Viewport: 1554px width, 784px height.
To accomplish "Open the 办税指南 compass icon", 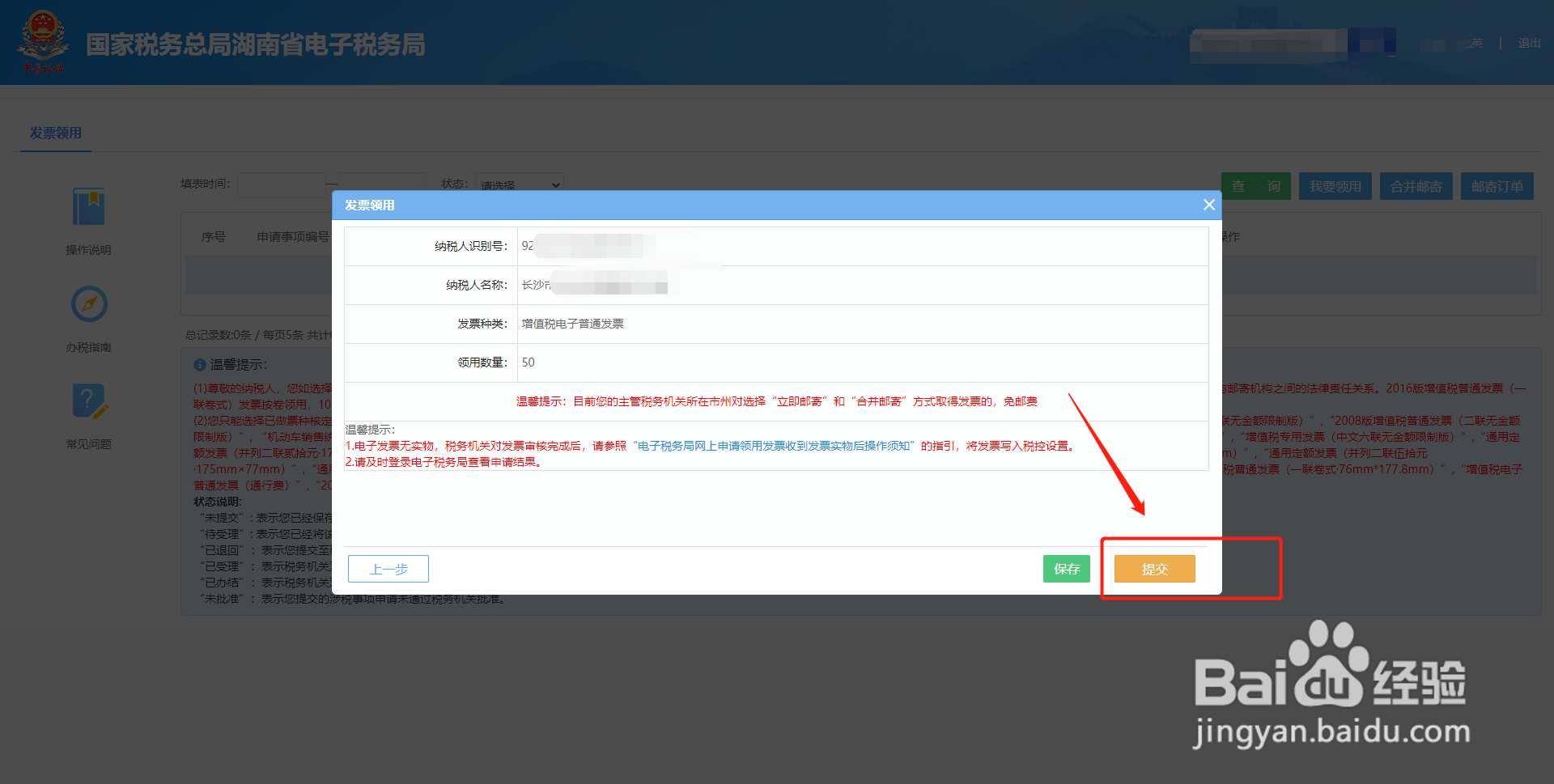I will pyautogui.click(x=89, y=304).
